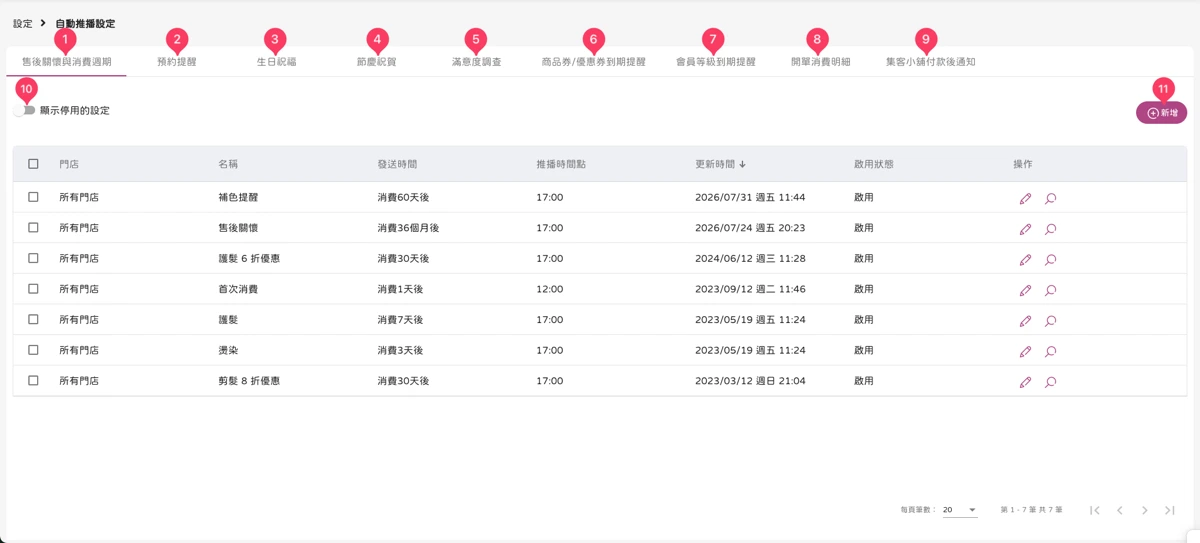Edit the 燙染 row with pencil icon
The width and height of the screenshot is (1200, 543).
(1025, 351)
